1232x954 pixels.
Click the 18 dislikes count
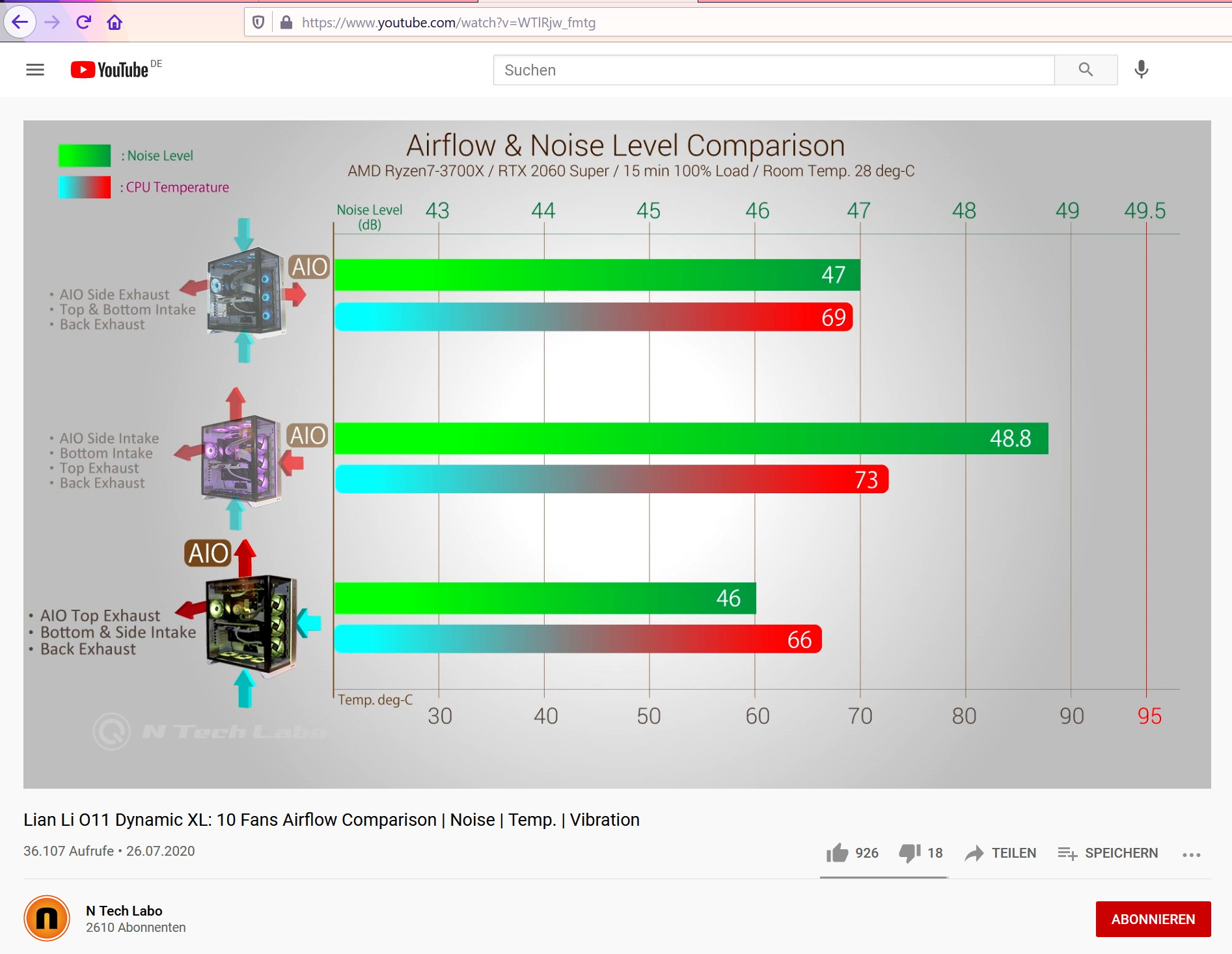pyautogui.click(x=935, y=853)
